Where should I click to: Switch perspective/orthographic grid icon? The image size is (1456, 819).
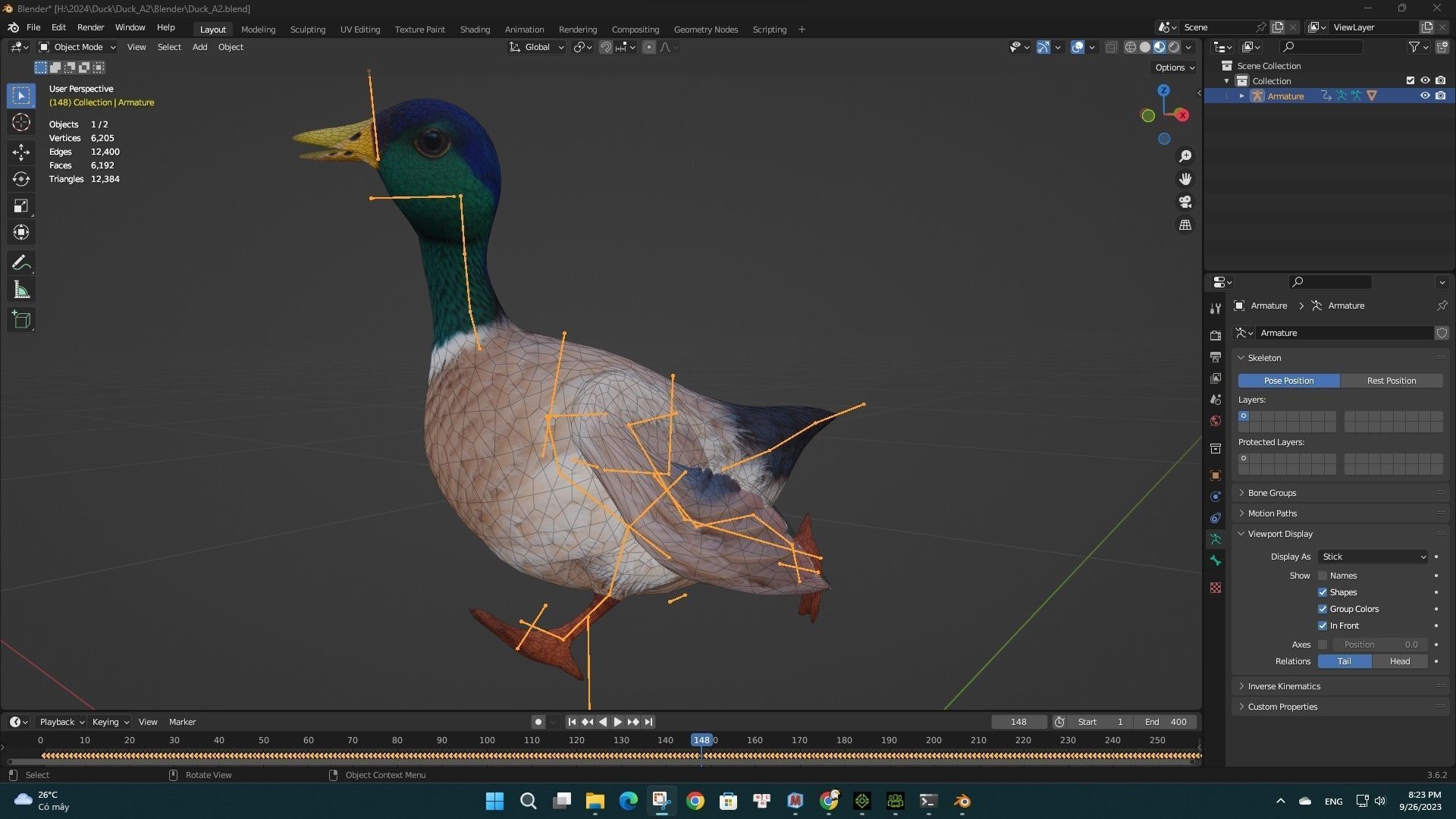1185,225
